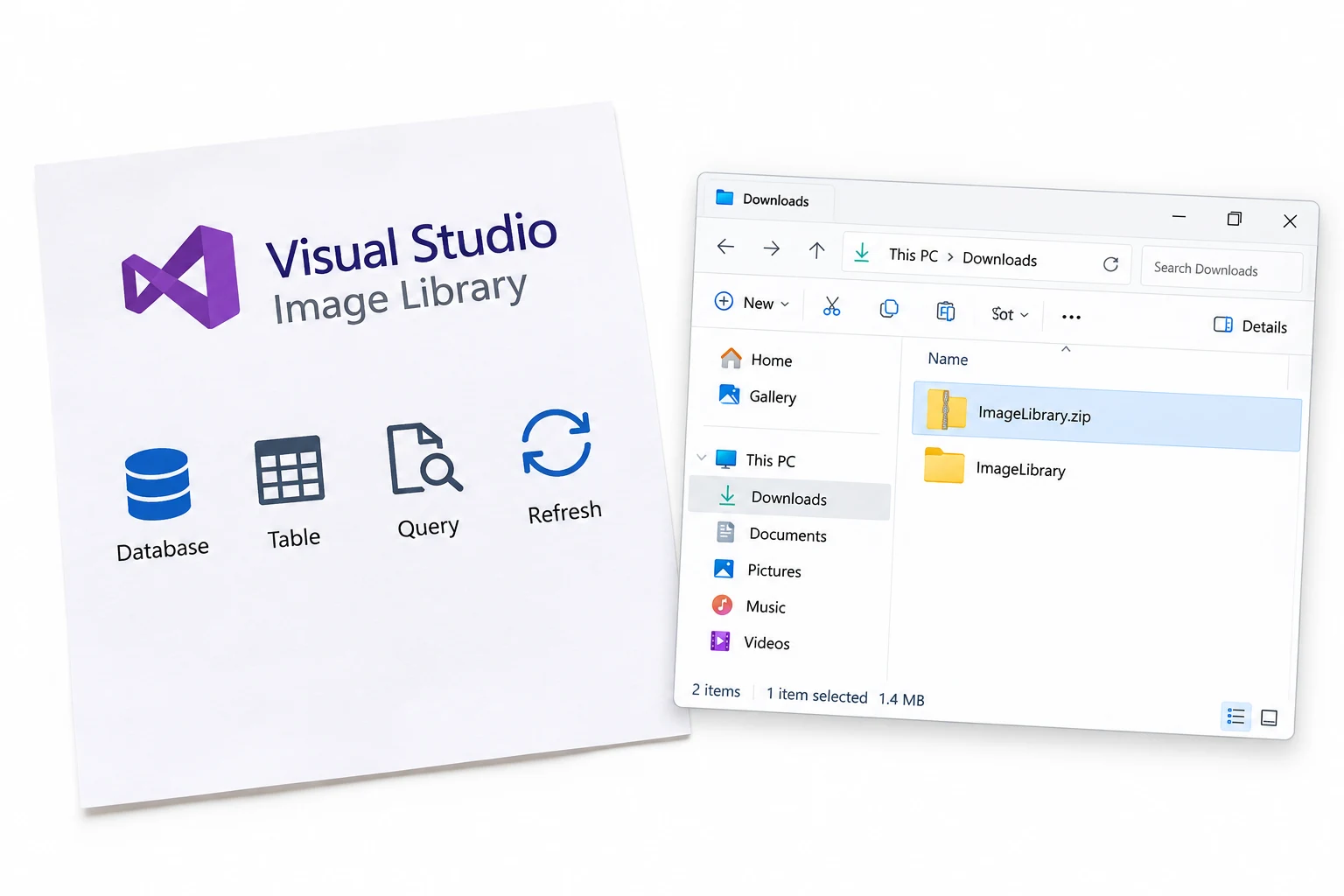Click the Paste clipboard icon

point(946,311)
